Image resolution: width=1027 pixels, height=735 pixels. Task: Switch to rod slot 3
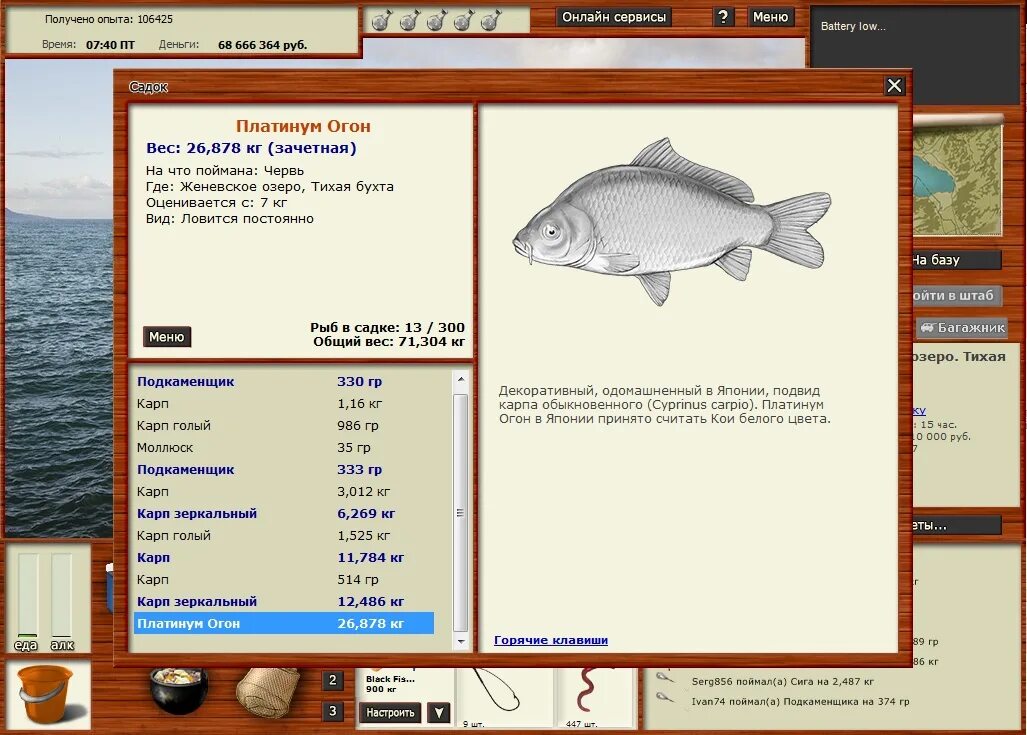333,711
